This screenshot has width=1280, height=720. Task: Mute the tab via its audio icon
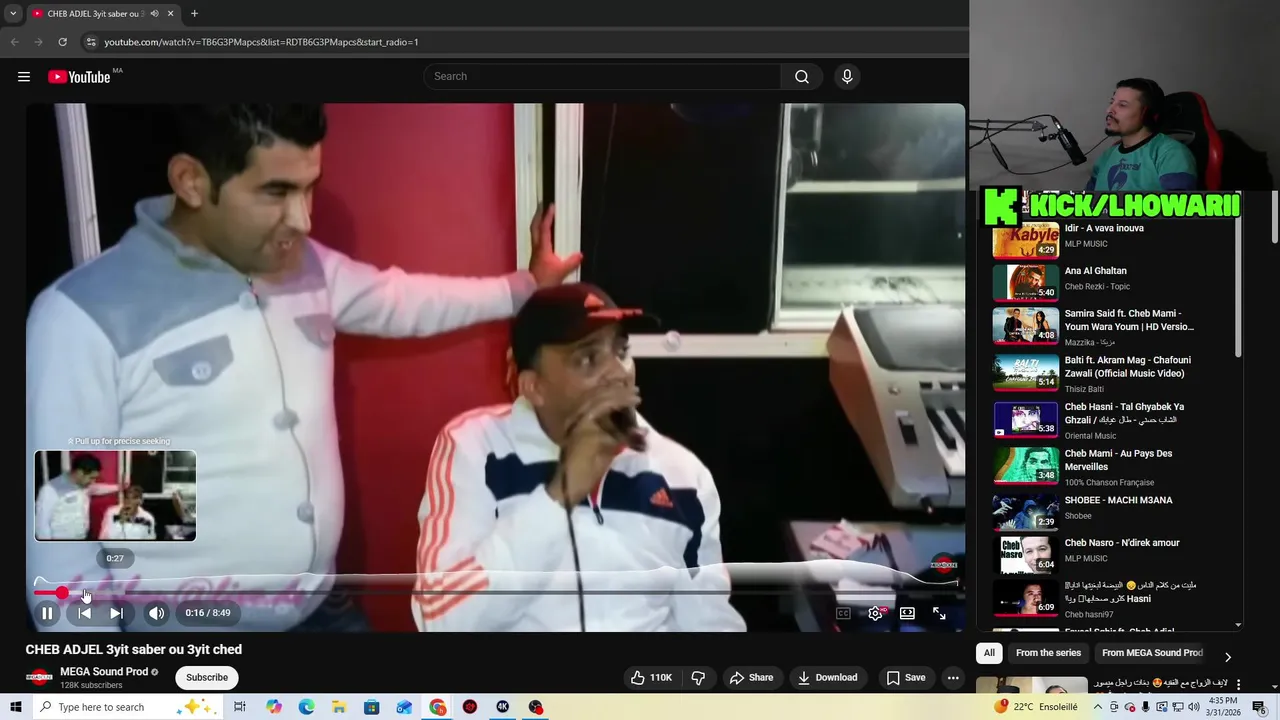click(154, 14)
